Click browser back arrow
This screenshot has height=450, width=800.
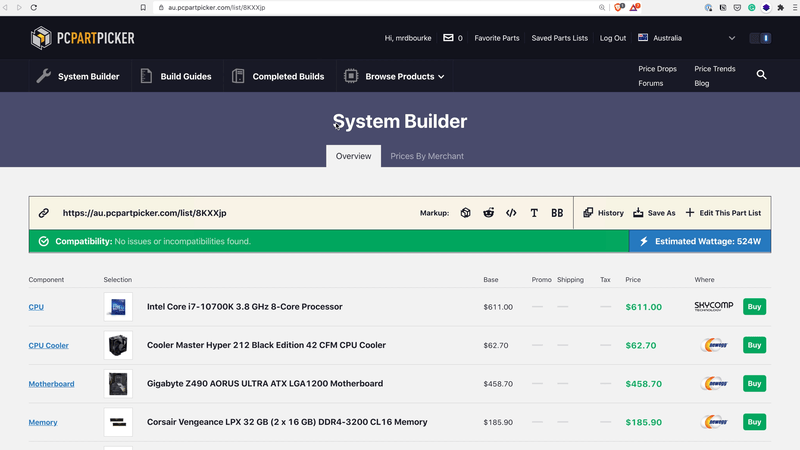(x=5, y=7)
